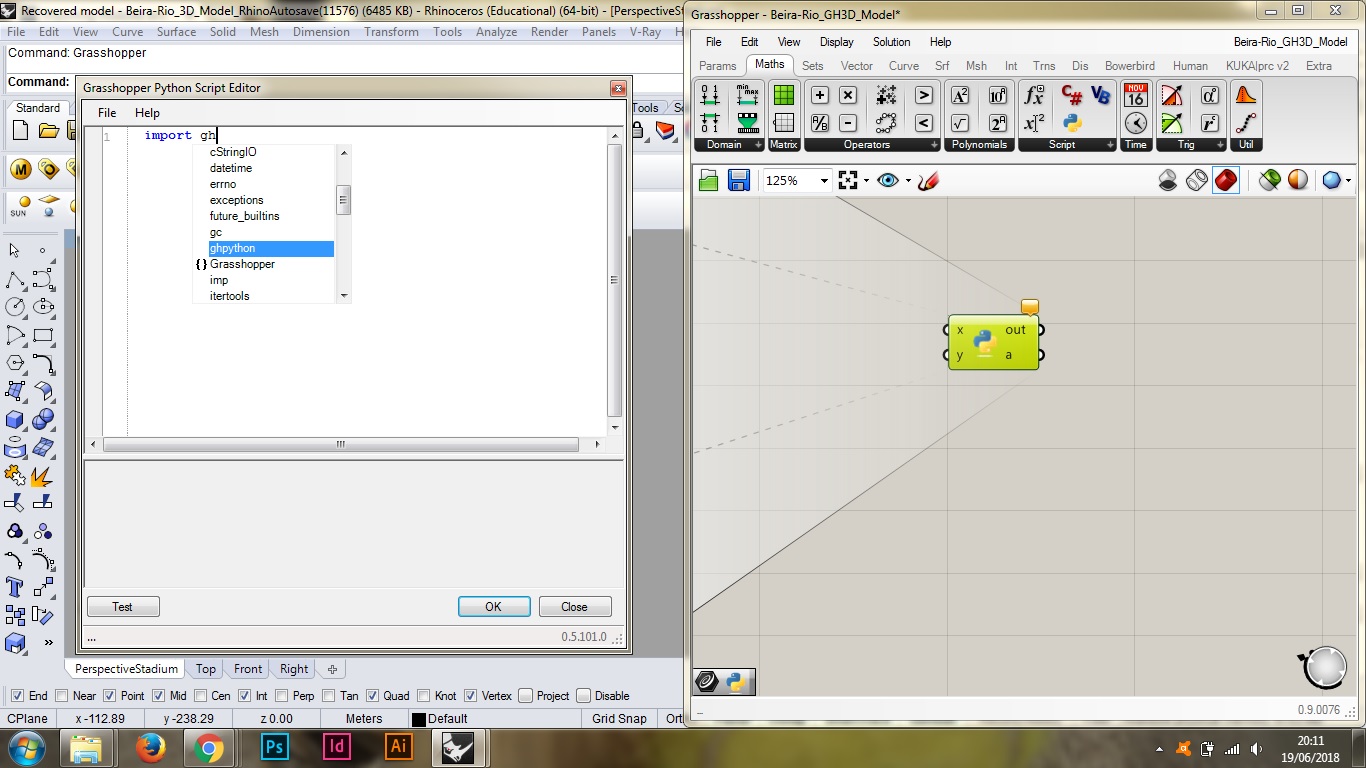Select Rhino pointer select tool
The image size is (1366, 768).
coord(15,251)
